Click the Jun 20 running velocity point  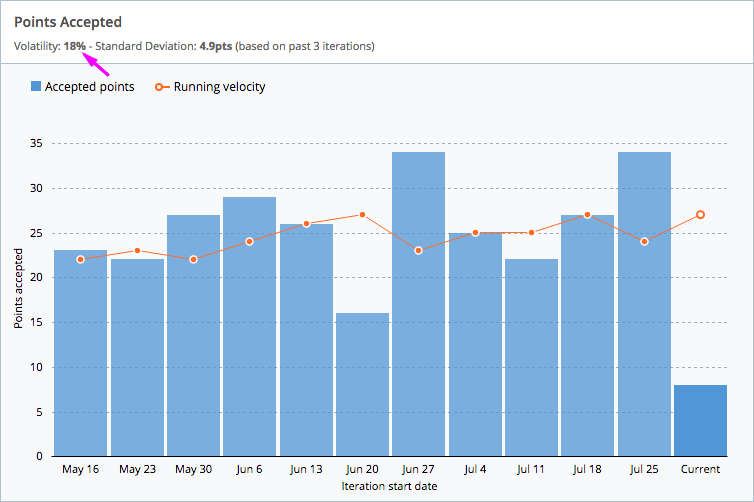363,215
